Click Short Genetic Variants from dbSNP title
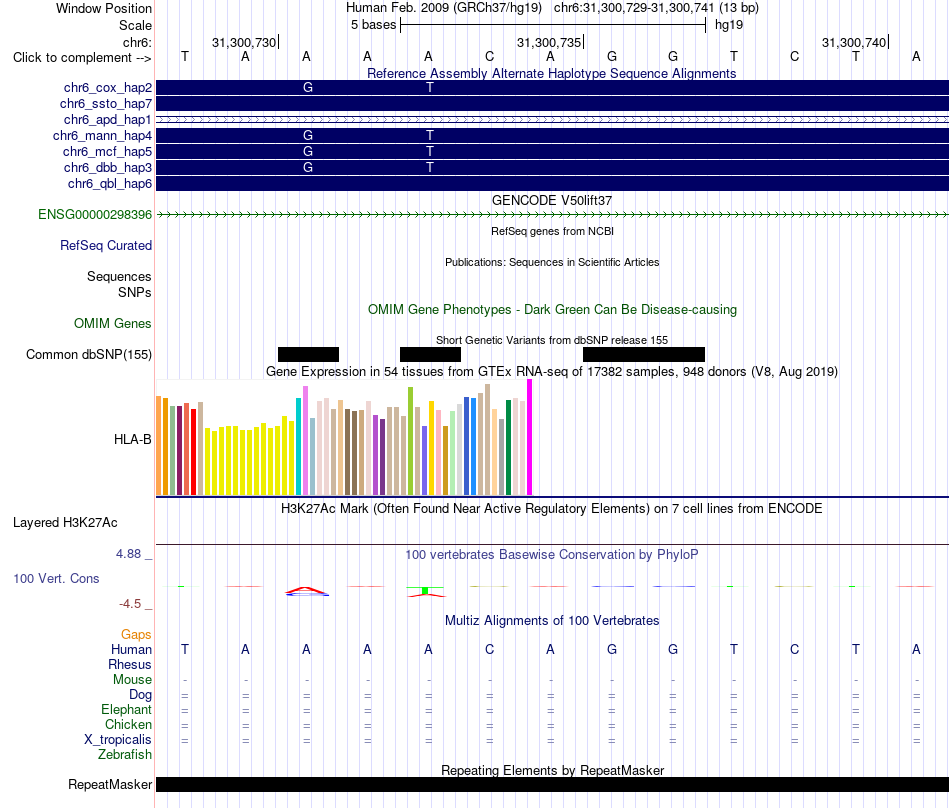Screen dimensions: 950x808 click(x=552, y=340)
